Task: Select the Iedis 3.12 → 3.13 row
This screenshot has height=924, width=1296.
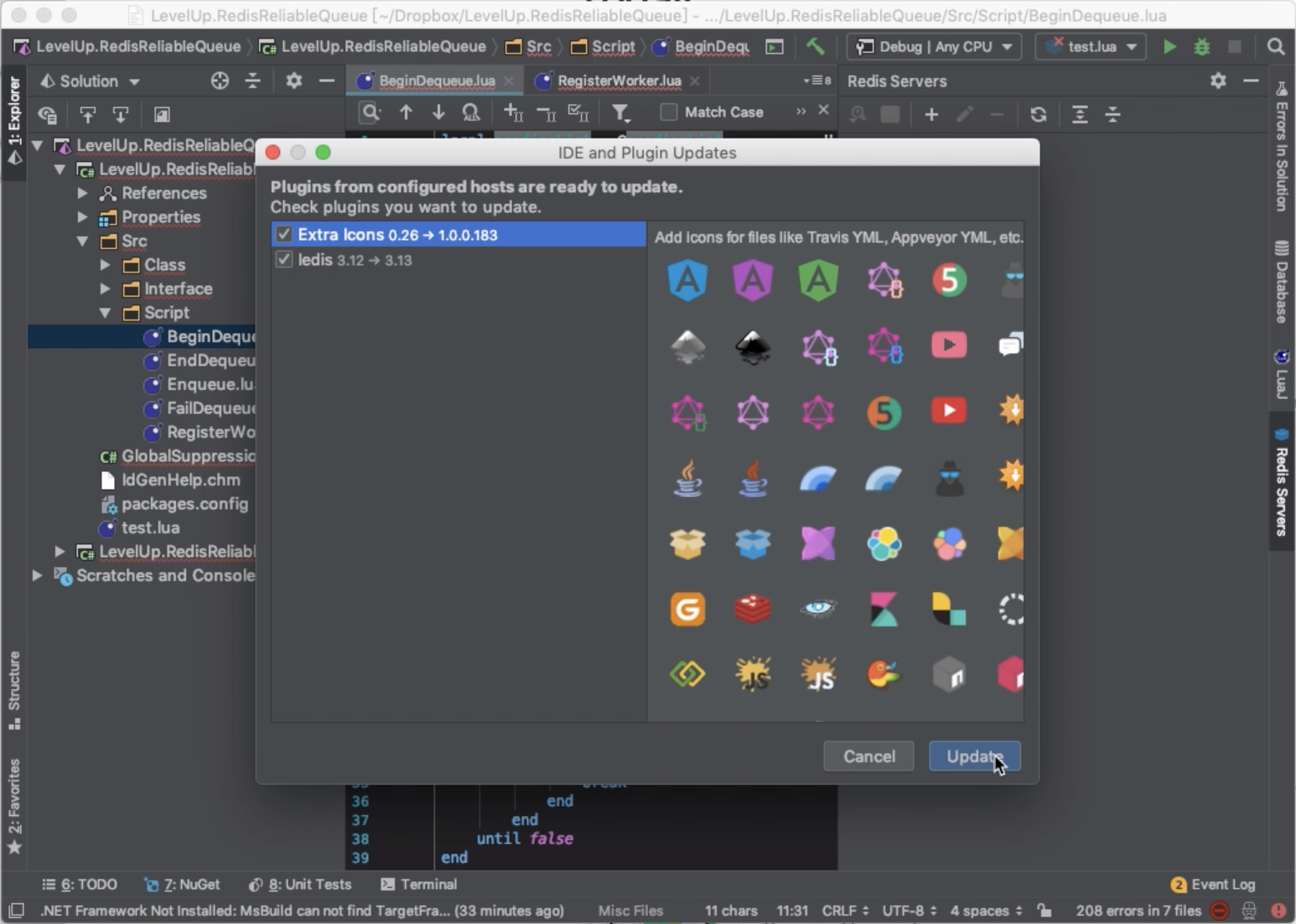Action: [459, 260]
